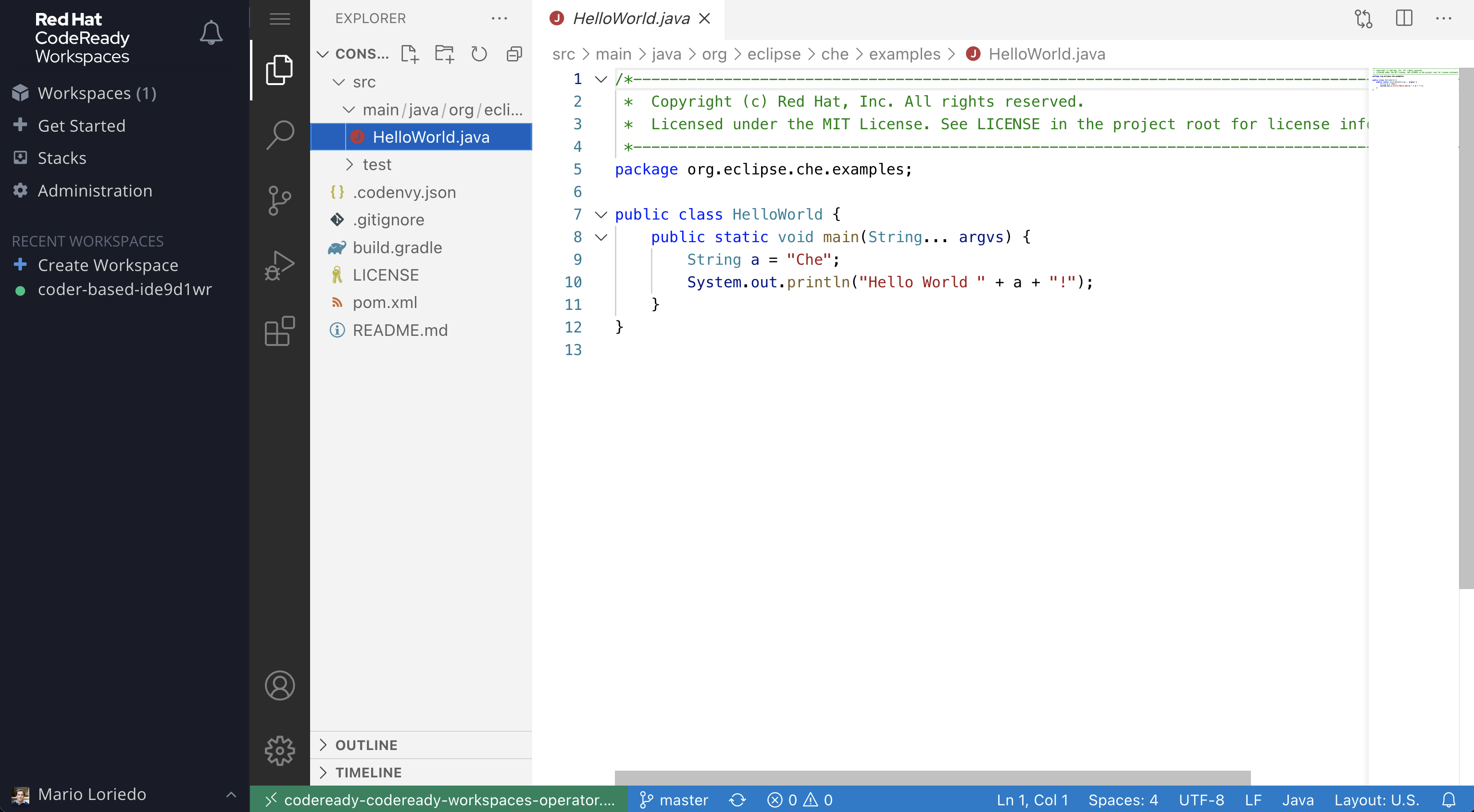The image size is (1474, 812).
Task: Open status bar notifications bell
Action: point(1448,800)
